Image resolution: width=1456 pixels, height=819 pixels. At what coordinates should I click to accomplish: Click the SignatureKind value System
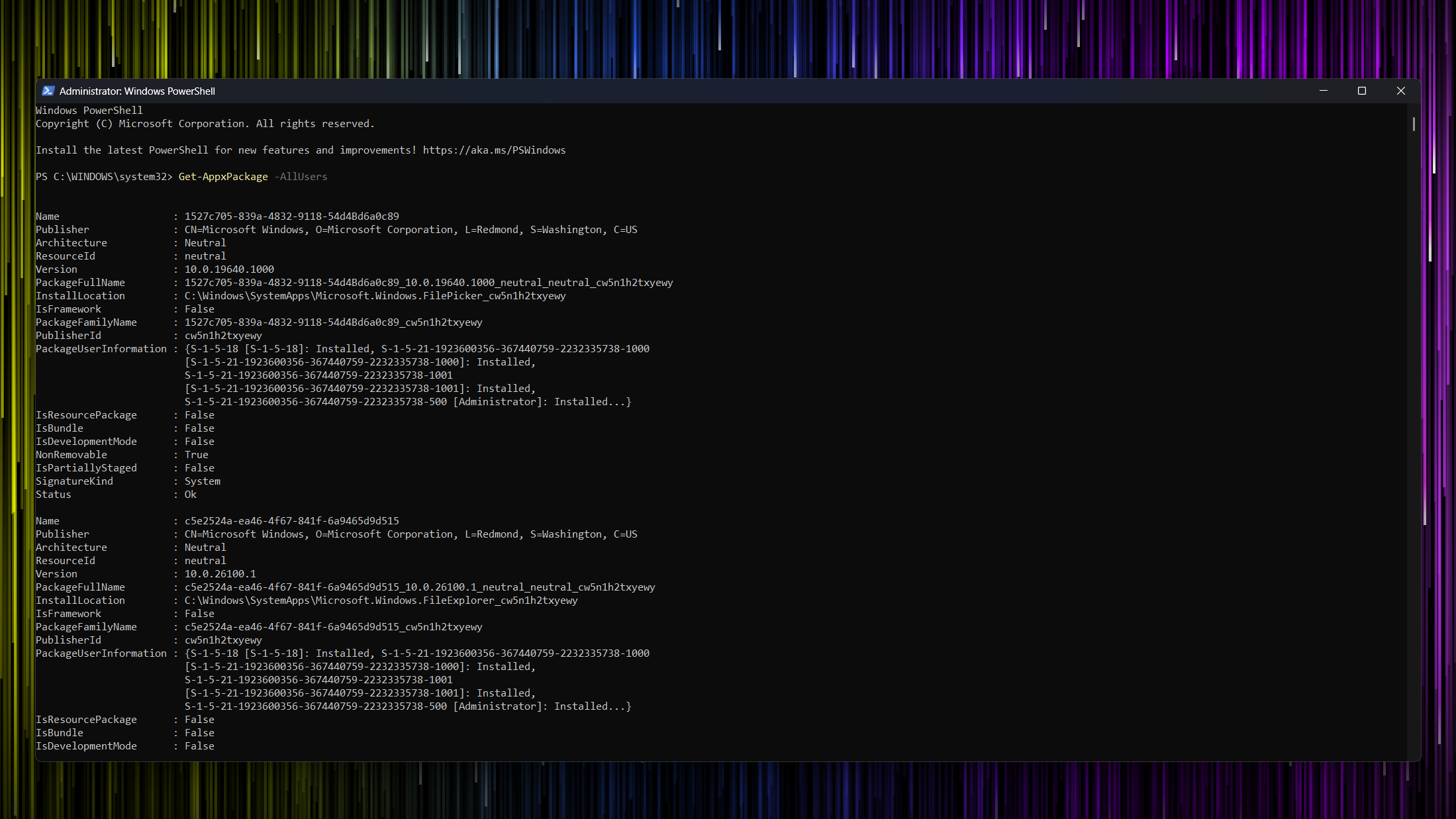pos(203,481)
